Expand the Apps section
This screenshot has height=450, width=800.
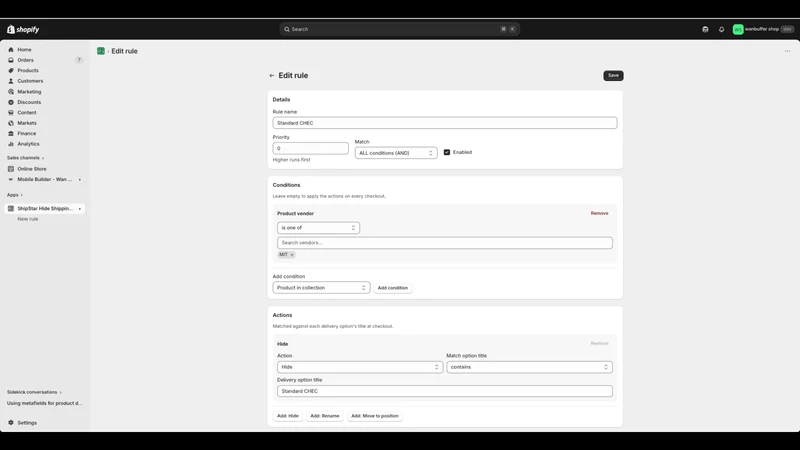tap(15, 195)
